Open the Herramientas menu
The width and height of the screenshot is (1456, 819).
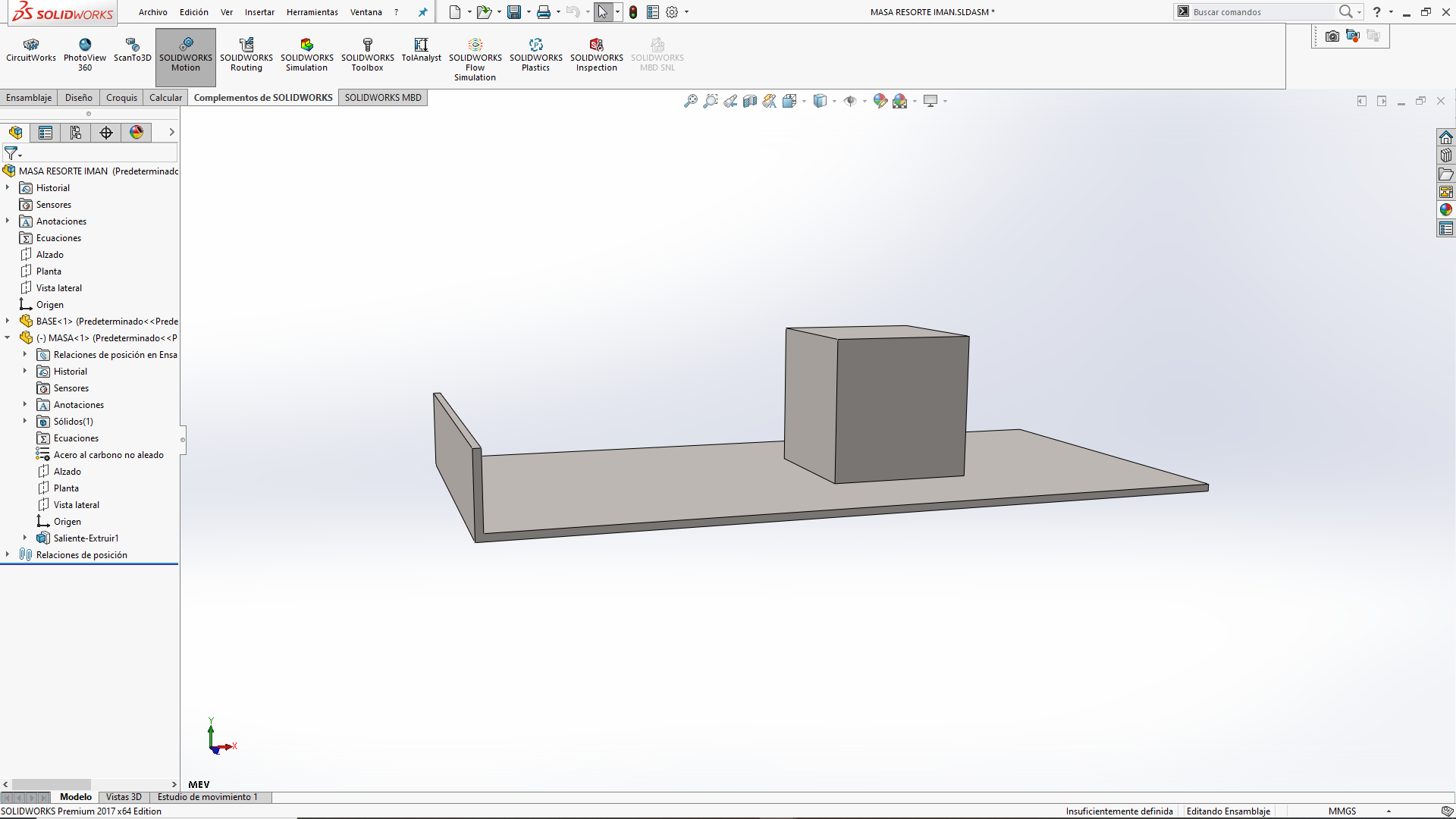click(312, 12)
